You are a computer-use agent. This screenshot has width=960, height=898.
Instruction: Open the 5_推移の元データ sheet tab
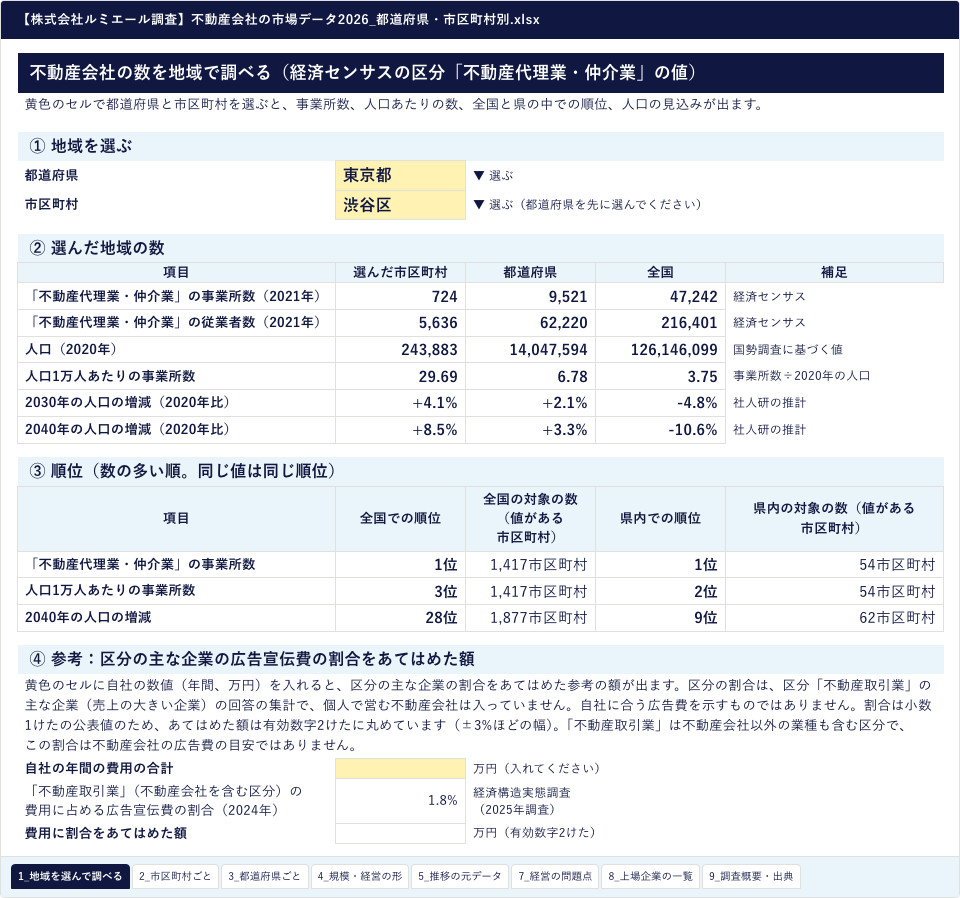[x=460, y=876]
